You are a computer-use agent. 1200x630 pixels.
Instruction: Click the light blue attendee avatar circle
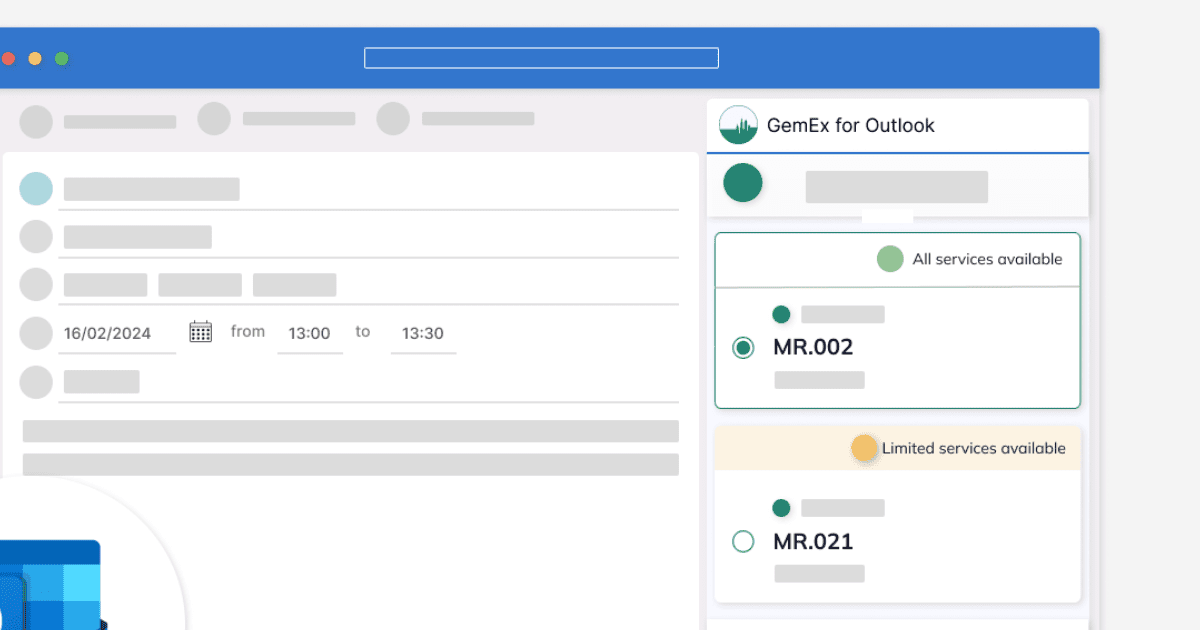36,188
